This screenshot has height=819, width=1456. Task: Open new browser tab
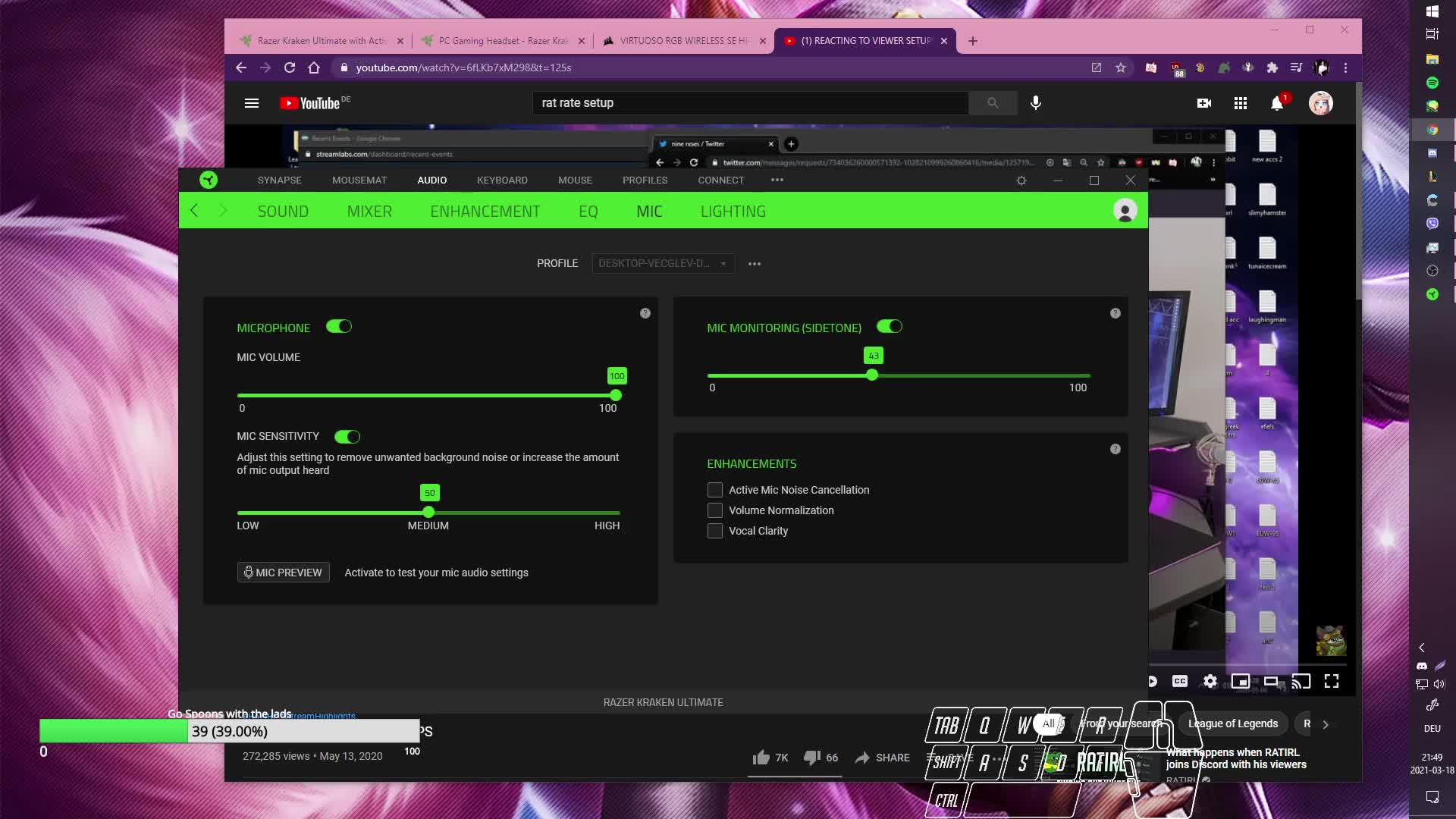(x=973, y=41)
